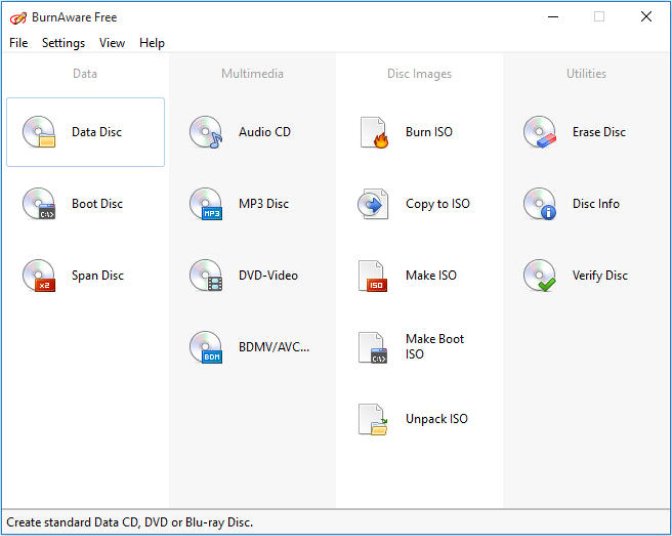Click the Make ISO label text

pyautogui.click(x=431, y=275)
